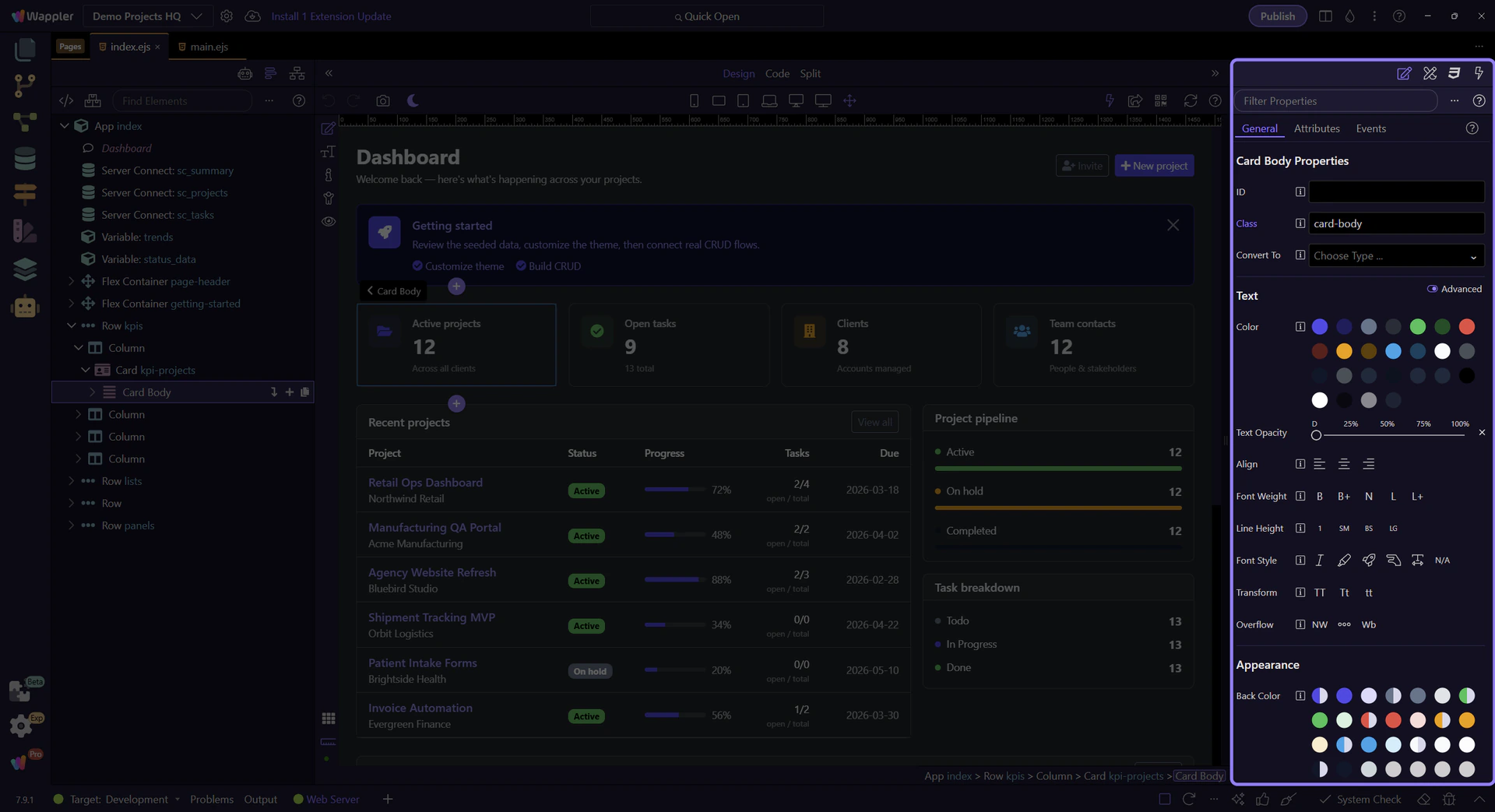Open the Database Manager sidebar icon

point(25,159)
